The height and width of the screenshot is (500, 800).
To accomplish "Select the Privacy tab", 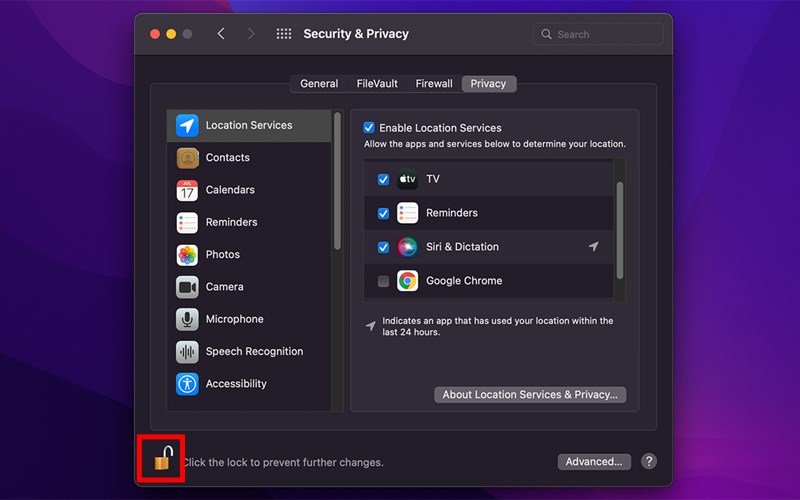I will pyautogui.click(x=488, y=84).
